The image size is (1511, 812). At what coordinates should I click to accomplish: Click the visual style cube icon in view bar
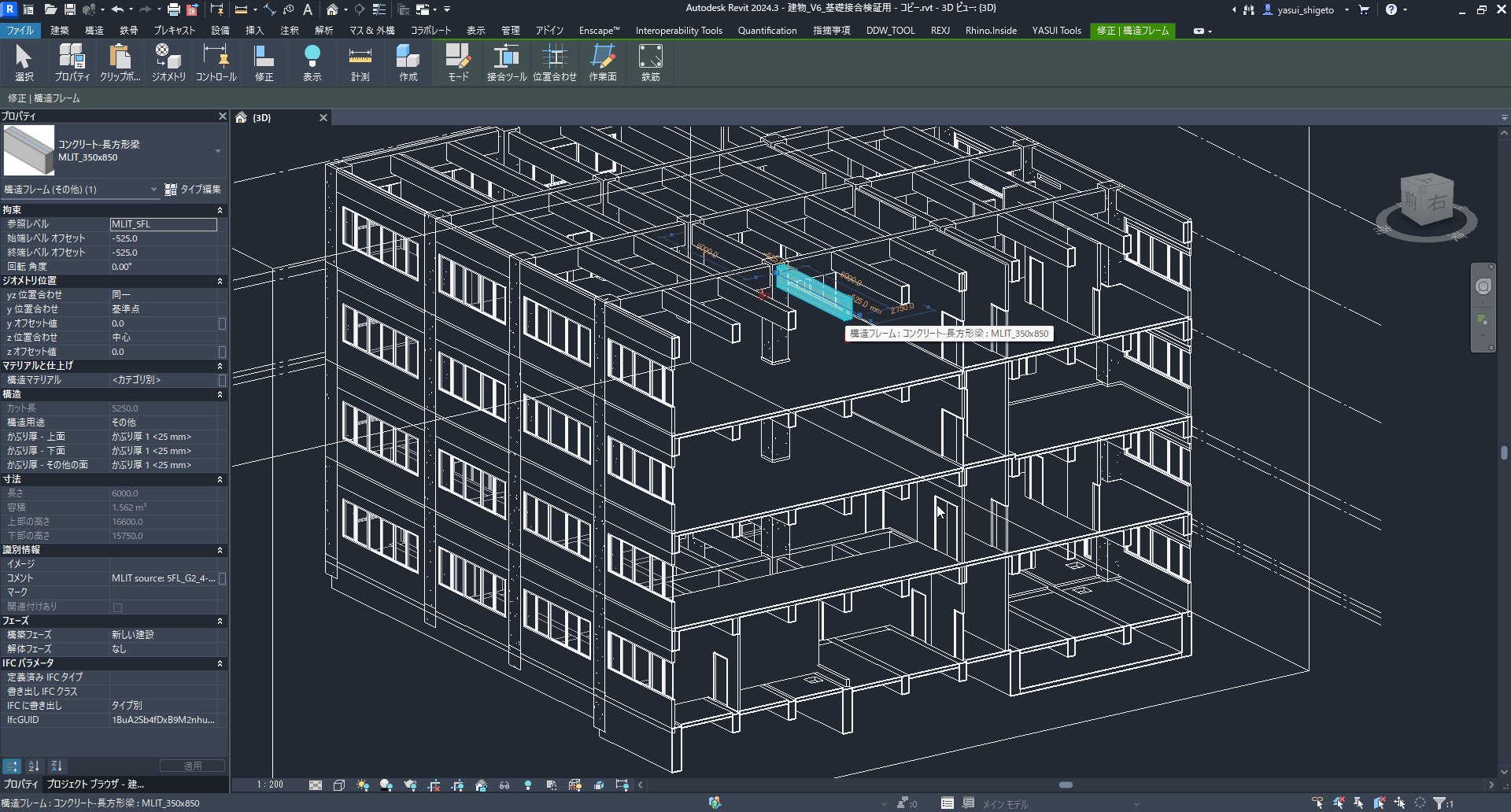[x=339, y=785]
